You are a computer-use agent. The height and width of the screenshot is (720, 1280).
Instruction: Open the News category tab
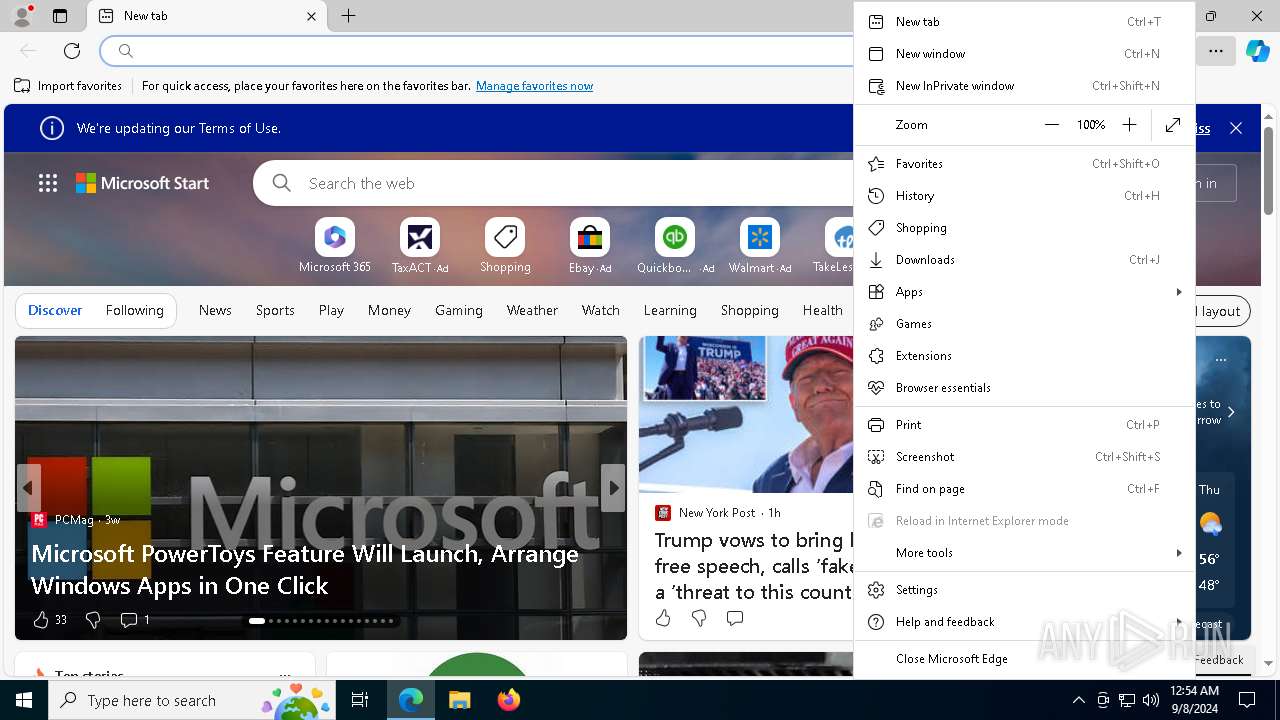[215, 310]
